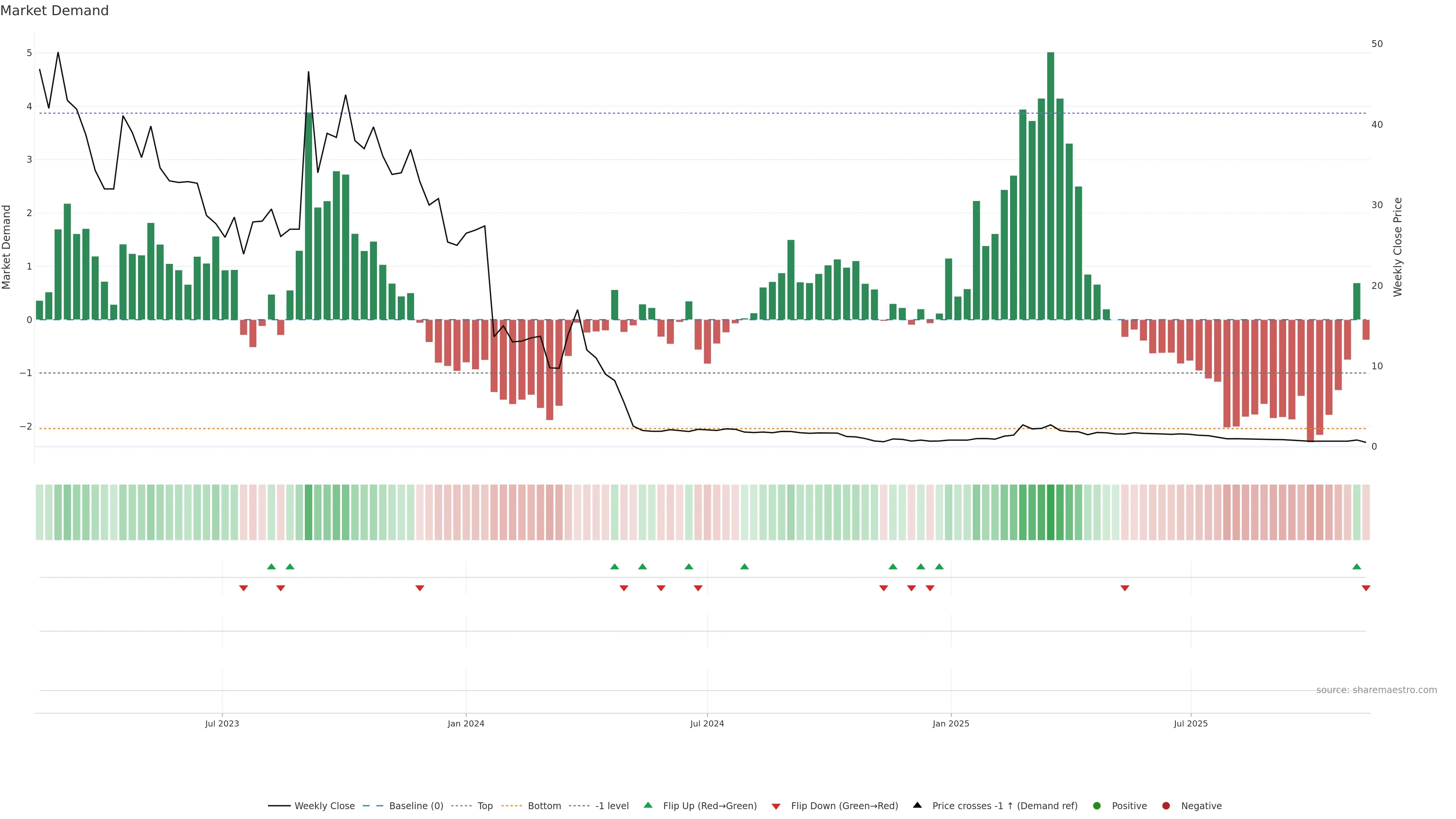The image size is (1456, 819).
Task: Click the Weekly Close legend line icon
Action: [x=279, y=806]
